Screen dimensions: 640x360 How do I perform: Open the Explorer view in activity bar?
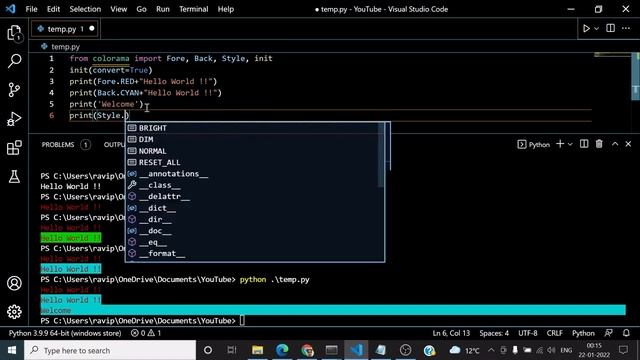click(14, 33)
